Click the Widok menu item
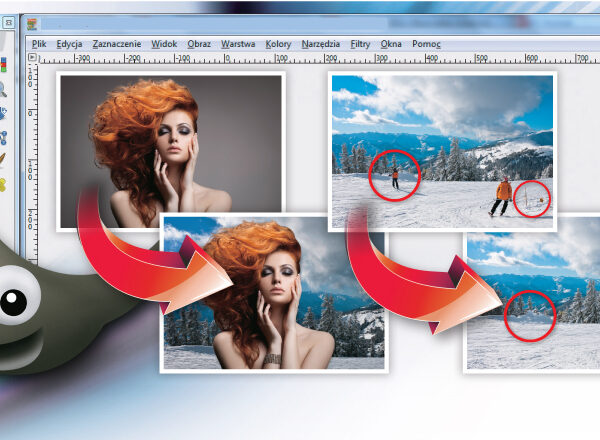 (164, 44)
